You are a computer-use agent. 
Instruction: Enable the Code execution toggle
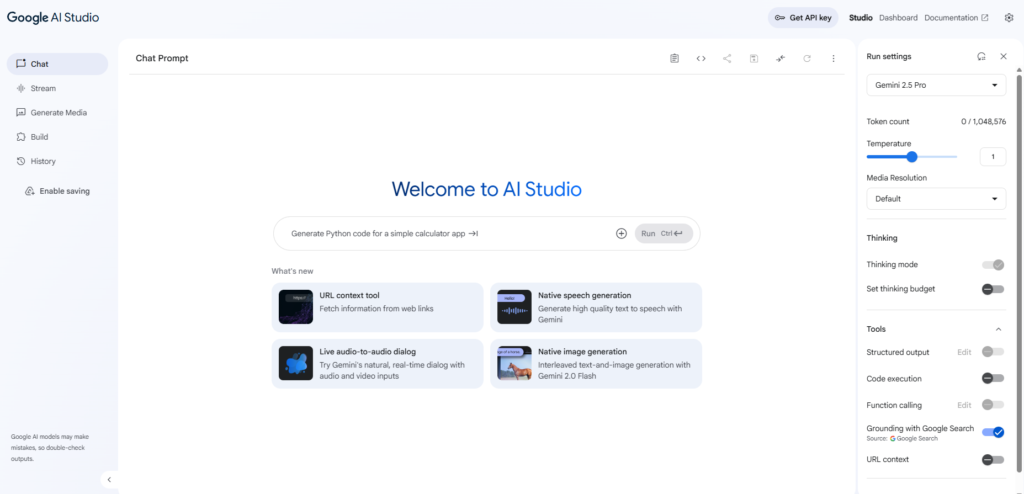point(992,378)
